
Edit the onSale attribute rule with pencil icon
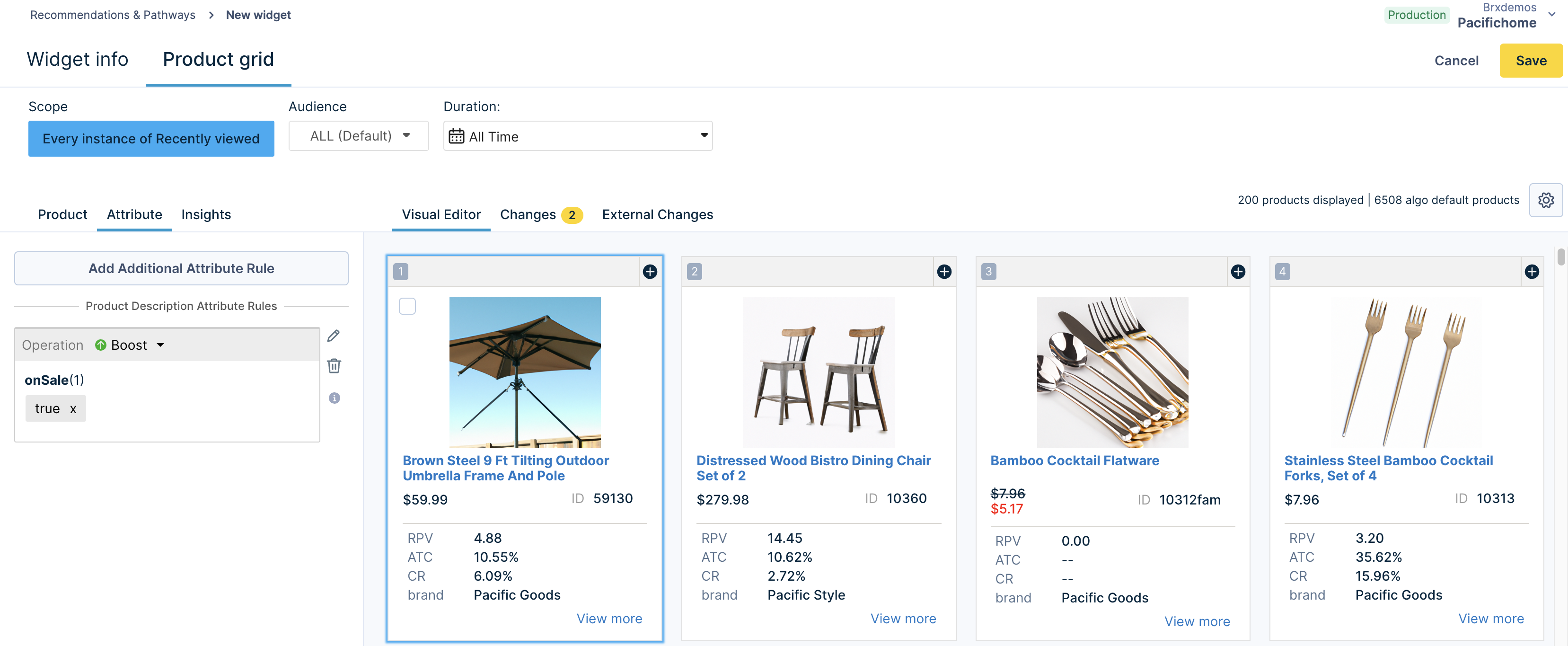click(x=334, y=336)
